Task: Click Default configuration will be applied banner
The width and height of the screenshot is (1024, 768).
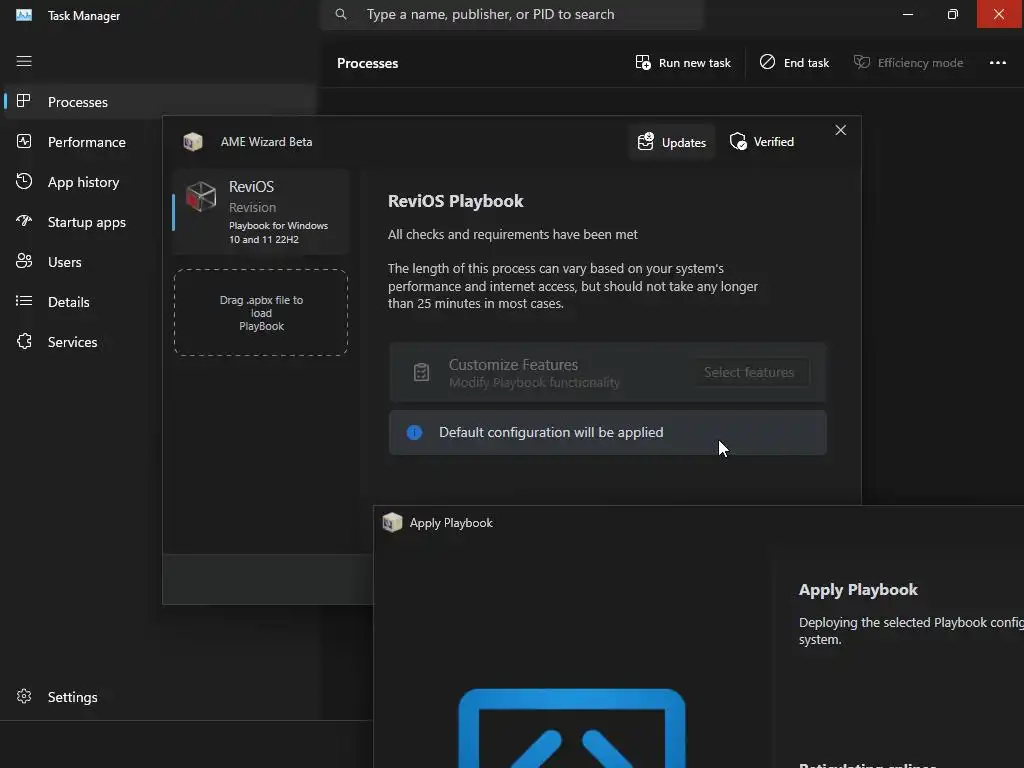Action: [607, 432]
